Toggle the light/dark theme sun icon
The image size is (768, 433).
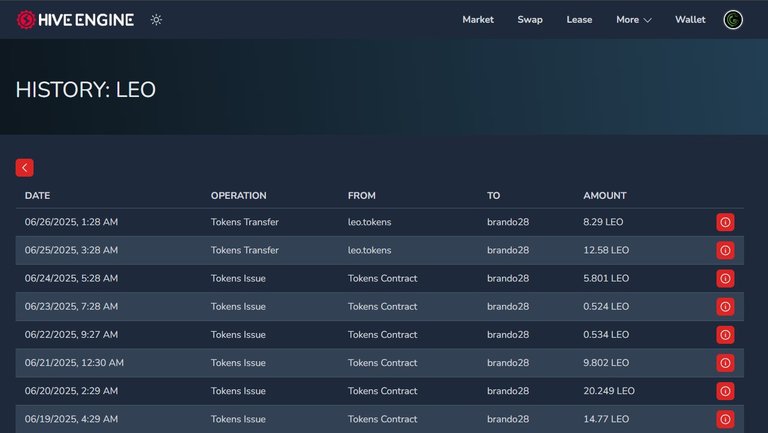(x=156, y=20)
